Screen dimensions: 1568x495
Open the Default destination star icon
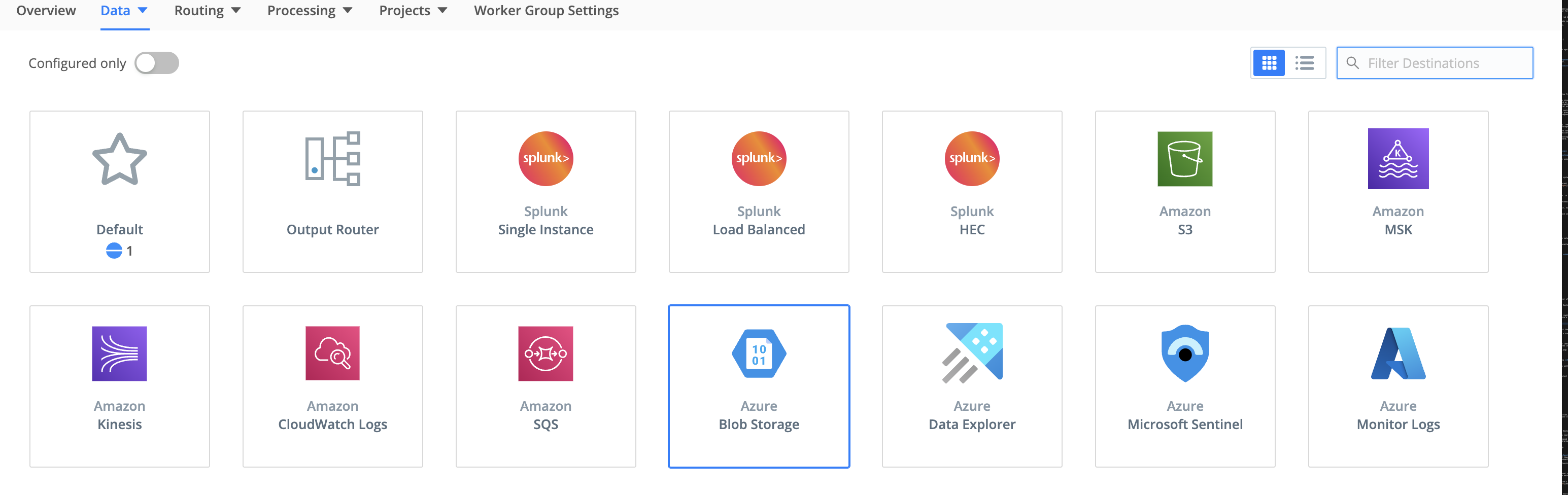[x=119, y=159]
